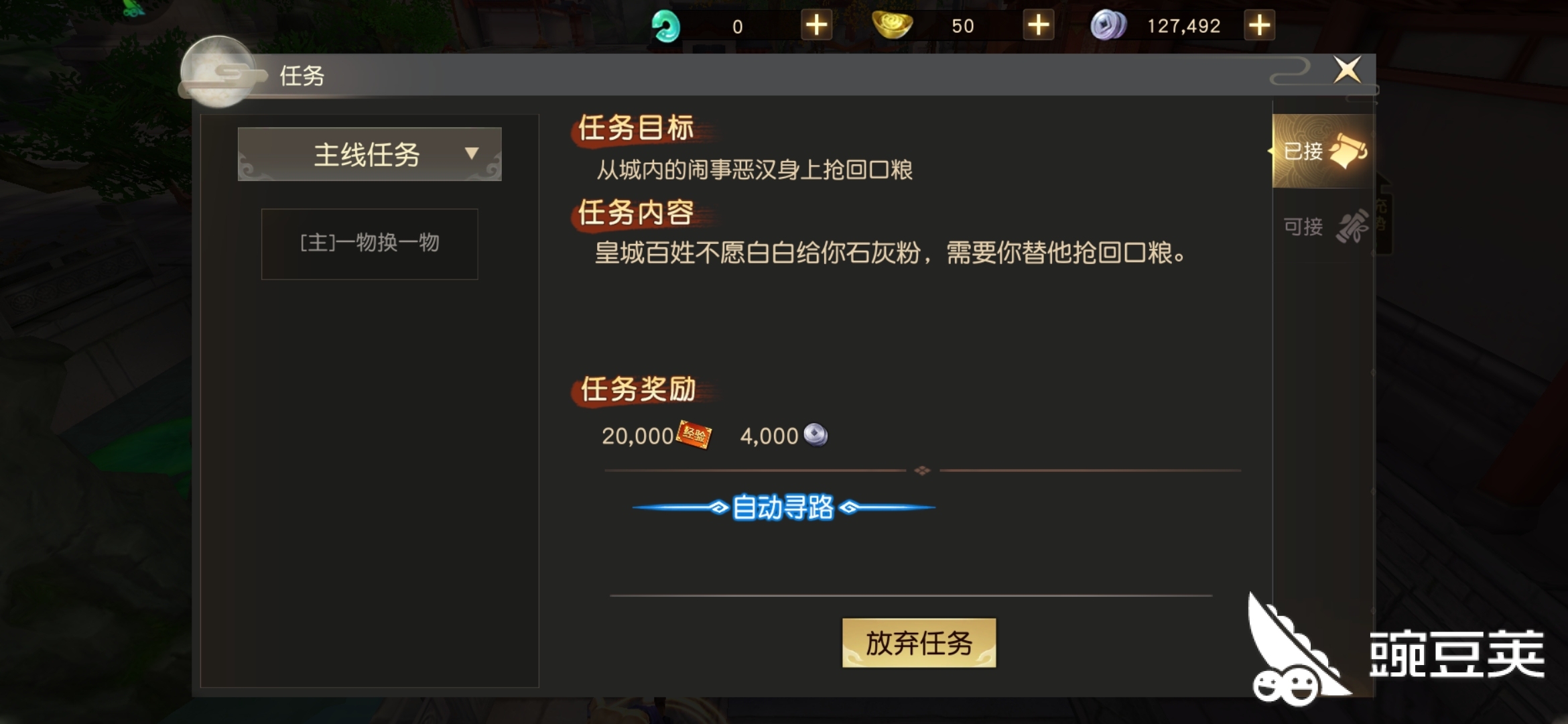The width and height of the screenshot is (1568, 724).
Task: Select the [主]一物换一物 quest
Action: 369,244
